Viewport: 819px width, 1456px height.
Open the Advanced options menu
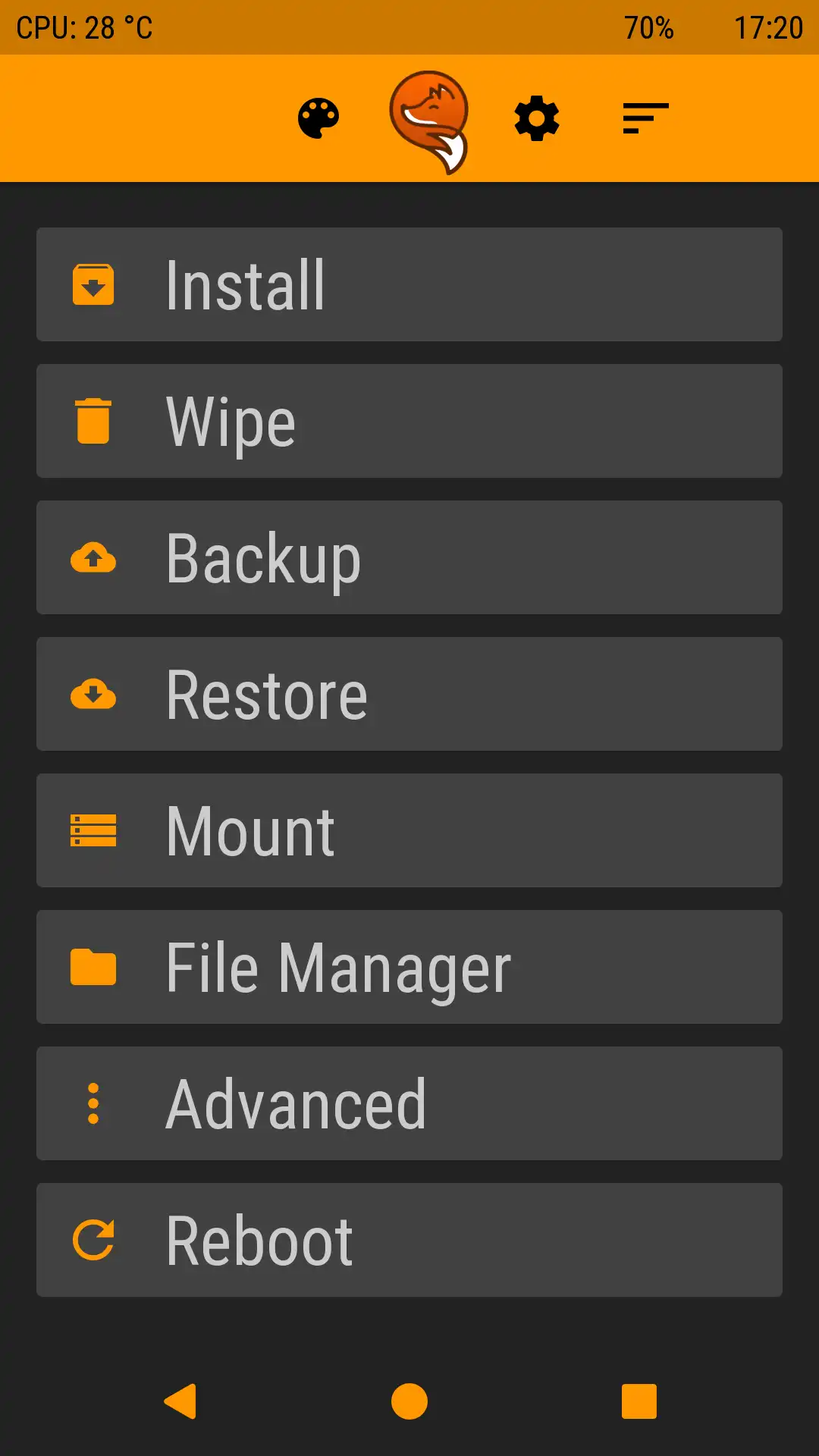pos(409,1103)
